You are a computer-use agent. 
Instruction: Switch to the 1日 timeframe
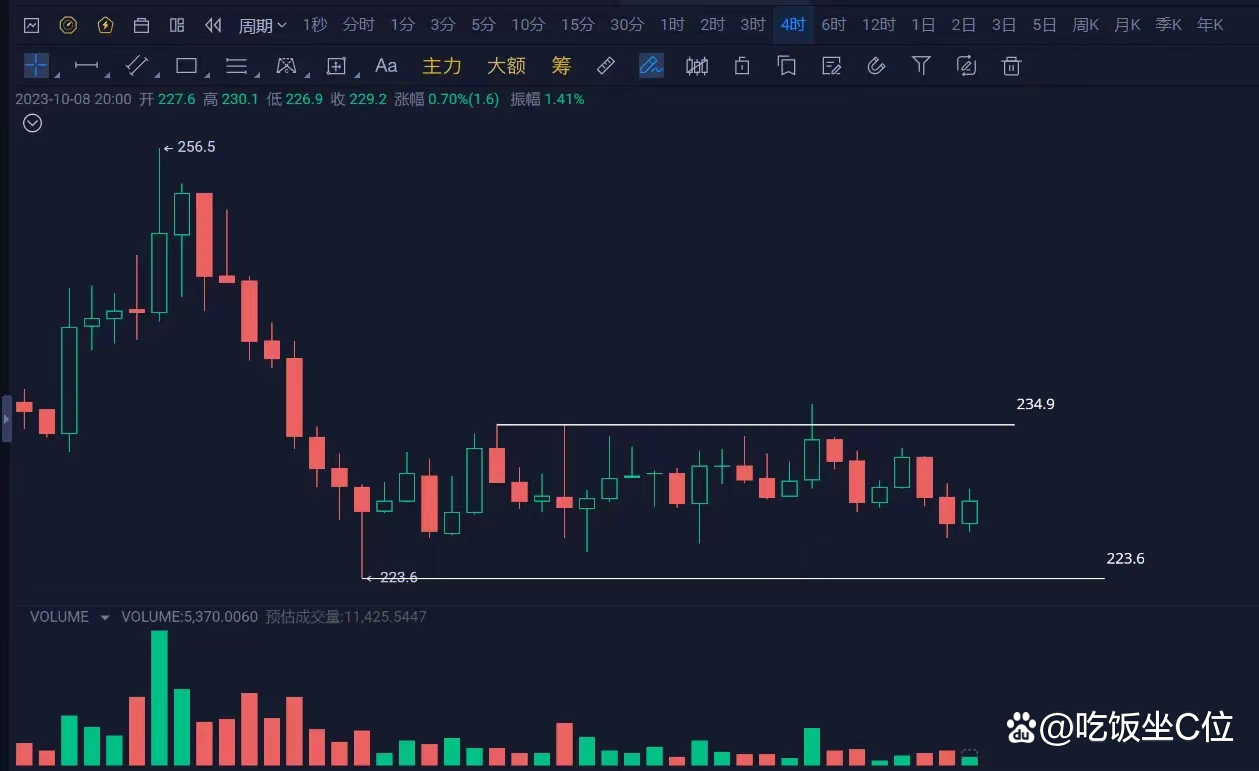point(923,25)
